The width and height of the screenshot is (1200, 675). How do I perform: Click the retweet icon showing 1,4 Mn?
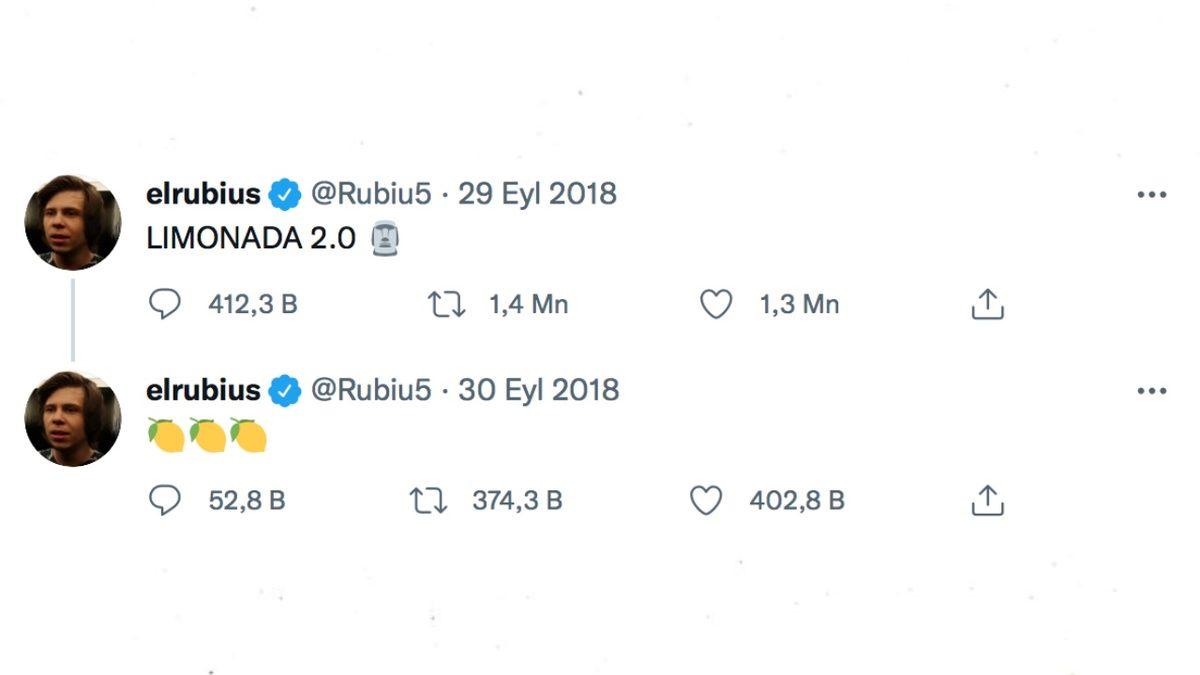click(x=447, y=304)
